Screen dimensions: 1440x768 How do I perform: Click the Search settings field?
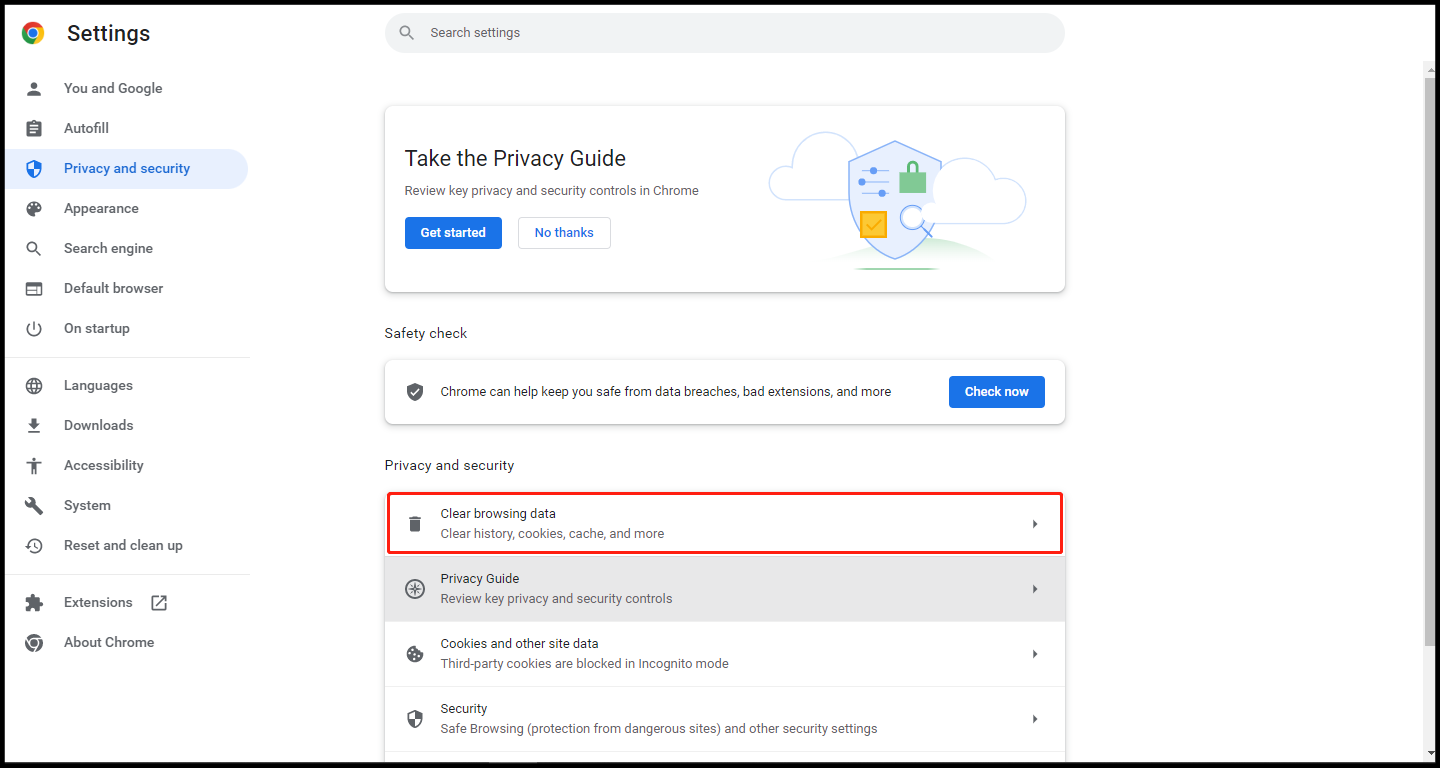pyautogui.click(x=725, y=33)
